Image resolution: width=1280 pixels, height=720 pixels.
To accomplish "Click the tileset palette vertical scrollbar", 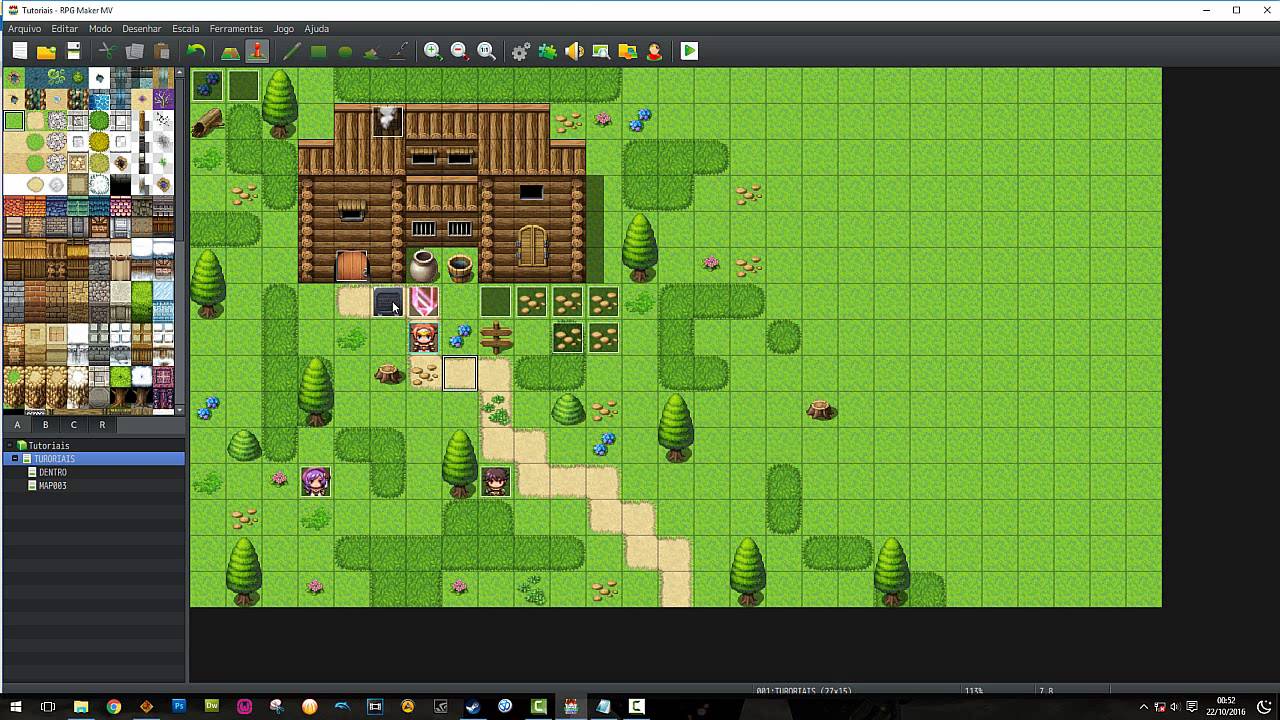I will click(x=180, y=240).
